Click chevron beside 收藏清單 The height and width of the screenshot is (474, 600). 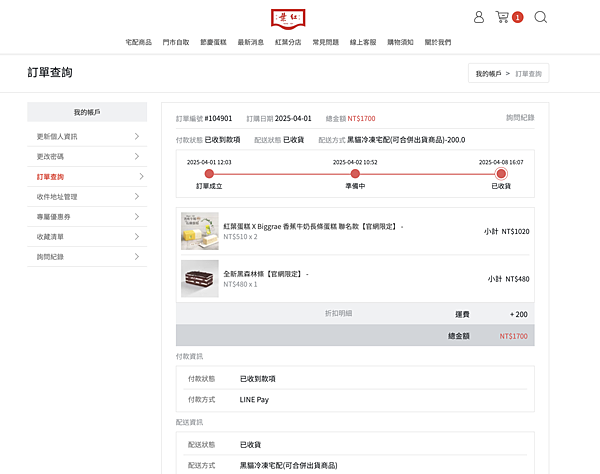click(x=137, y=236)
